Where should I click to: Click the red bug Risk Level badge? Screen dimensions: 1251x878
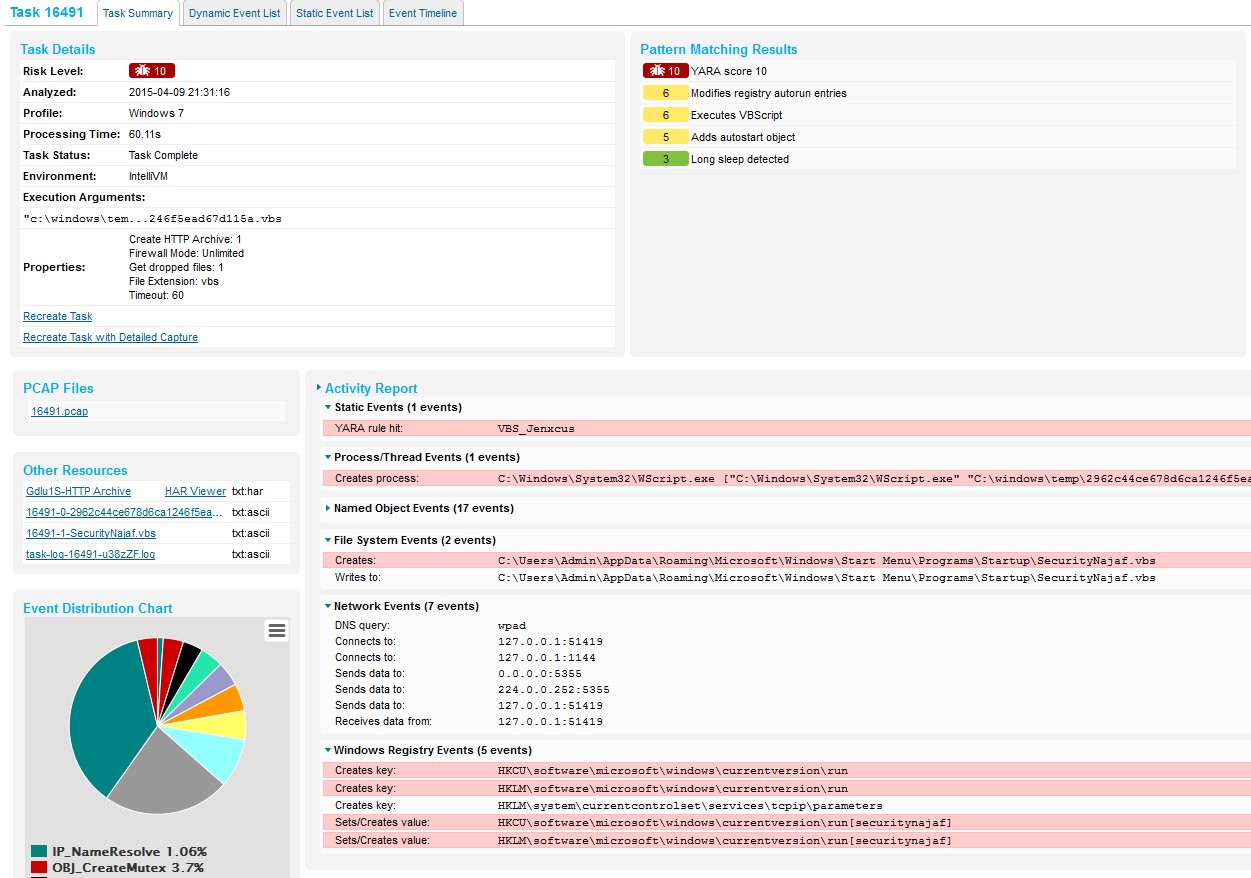pyautogui.click(x=152, y=71)
